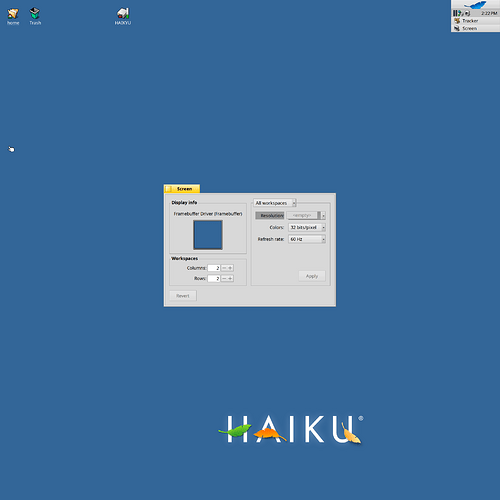This screenshot has height=500, width=500.
Task: Open the Screen entry in Deskbar
Action: 475,28
